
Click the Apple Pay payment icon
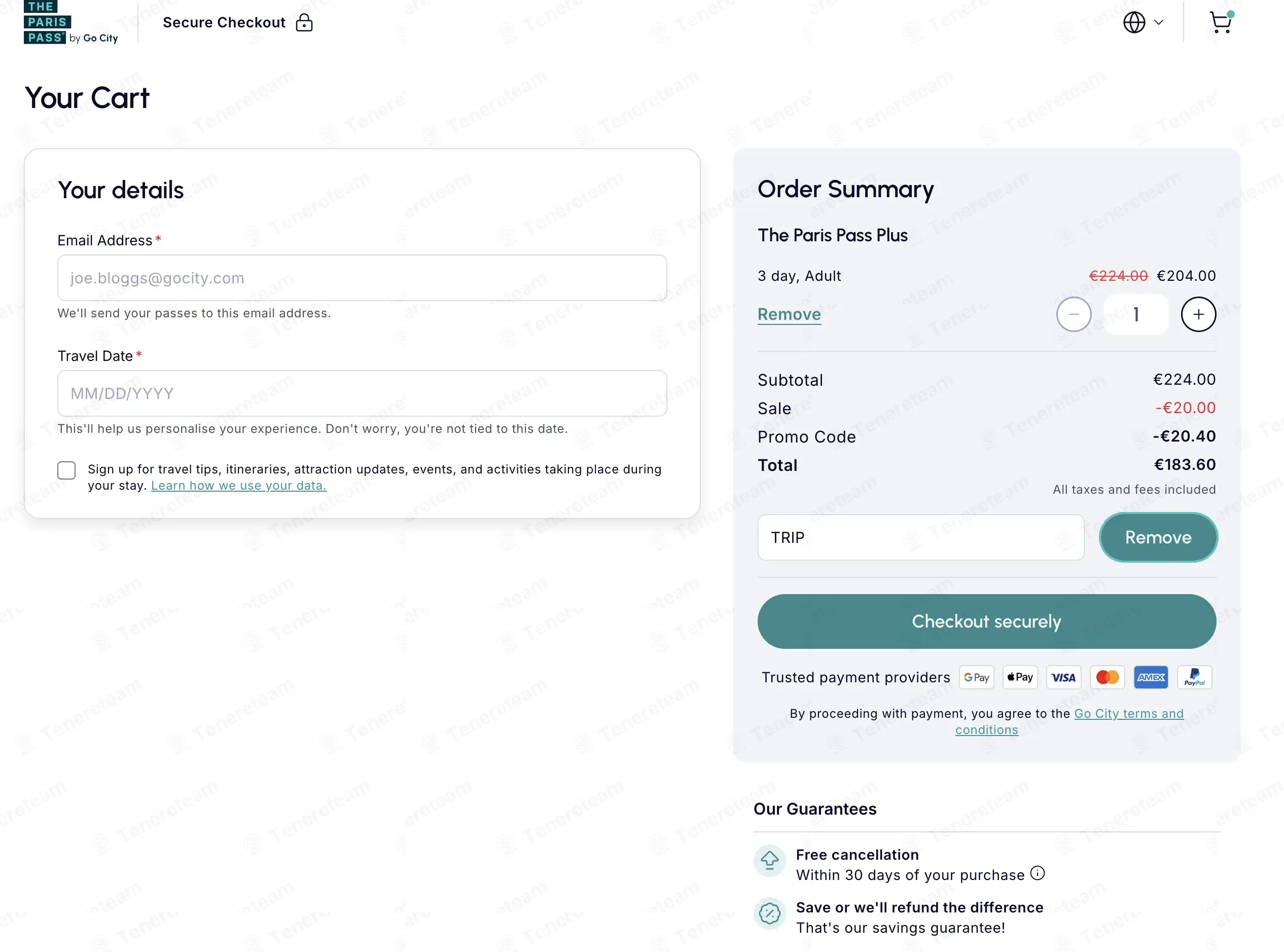point(1020,677)
